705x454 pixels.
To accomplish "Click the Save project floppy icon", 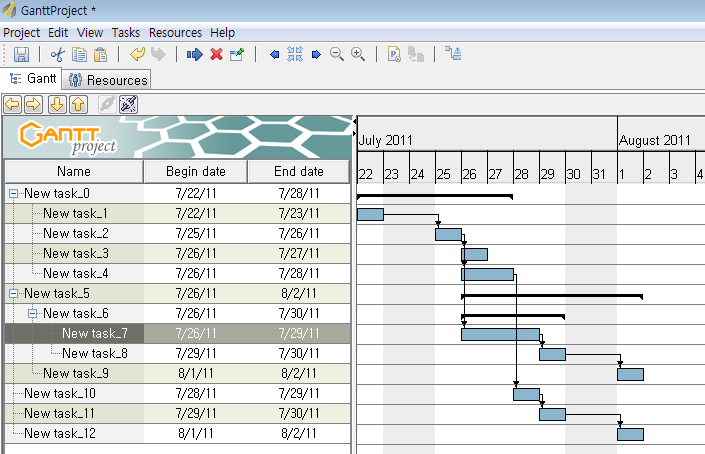I will point(21,54).
